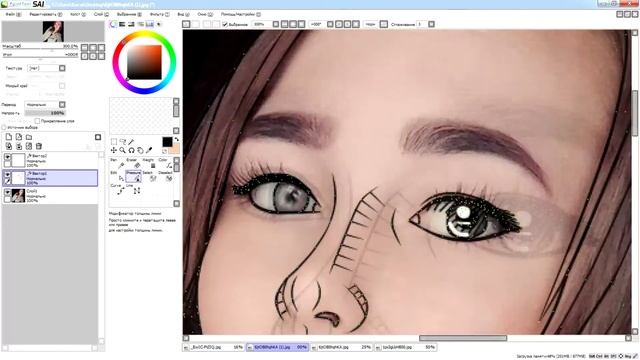
Task: Click the Merge Down layer icon
Action: 19,146
